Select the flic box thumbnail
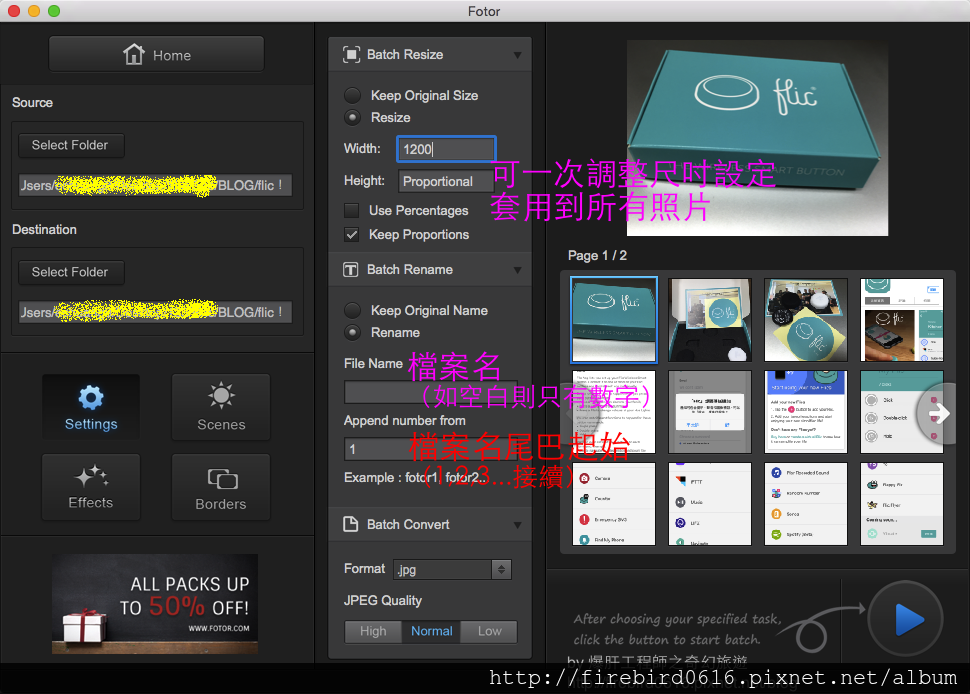970x694 pixels. [x=614, y=320]
